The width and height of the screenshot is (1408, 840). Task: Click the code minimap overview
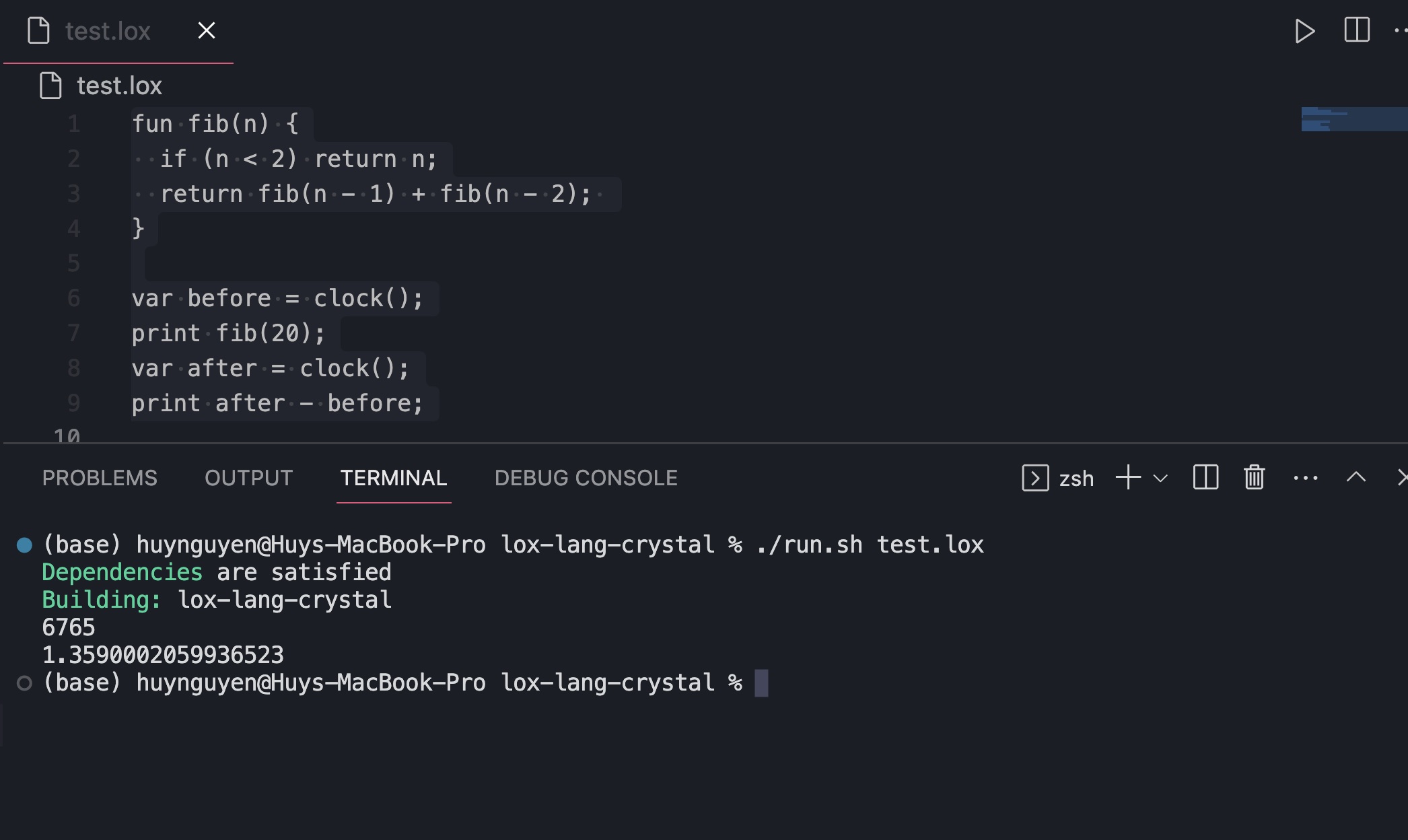1354,119
